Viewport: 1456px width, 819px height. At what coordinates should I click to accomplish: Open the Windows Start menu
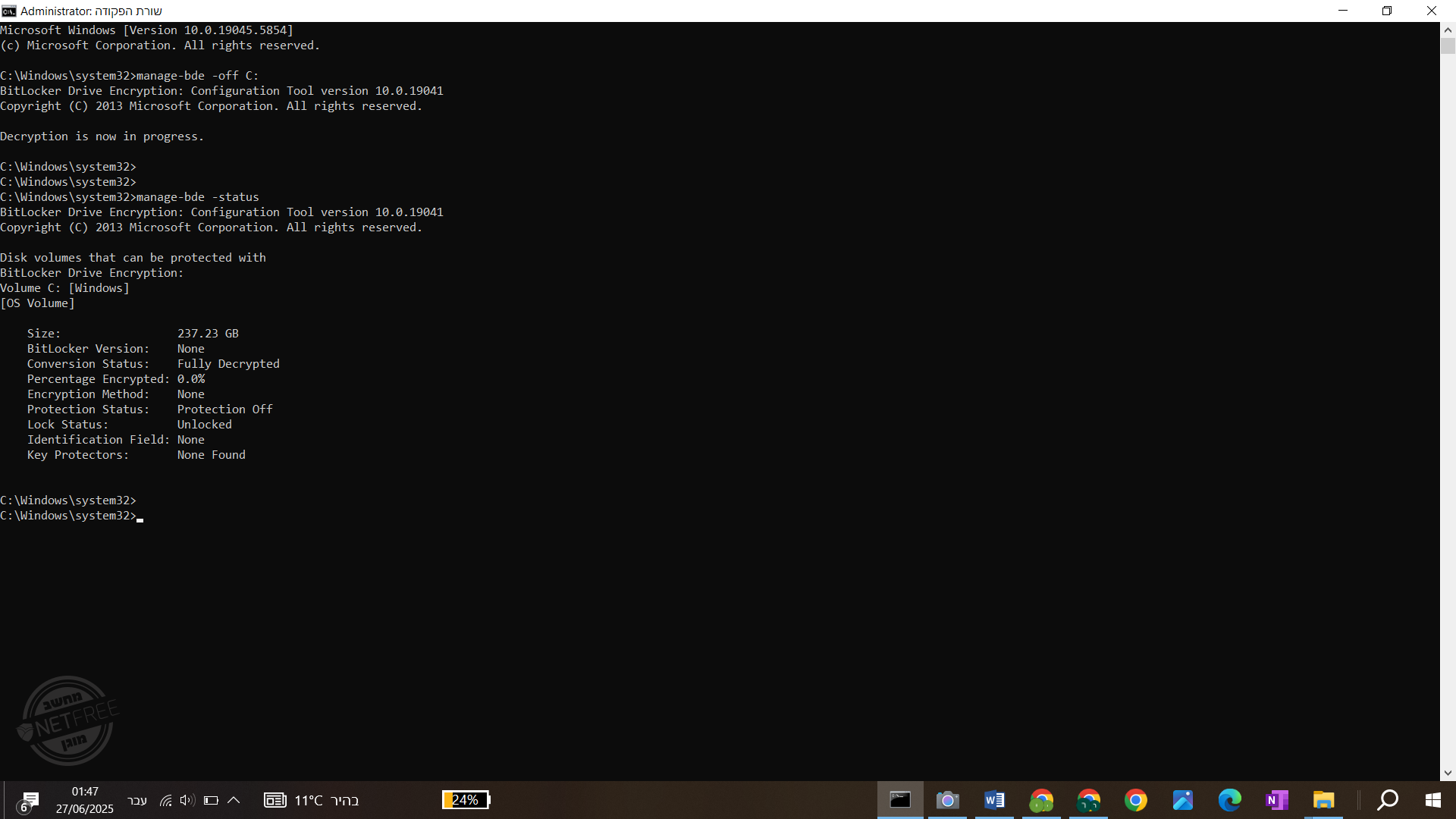point(1432,800)
